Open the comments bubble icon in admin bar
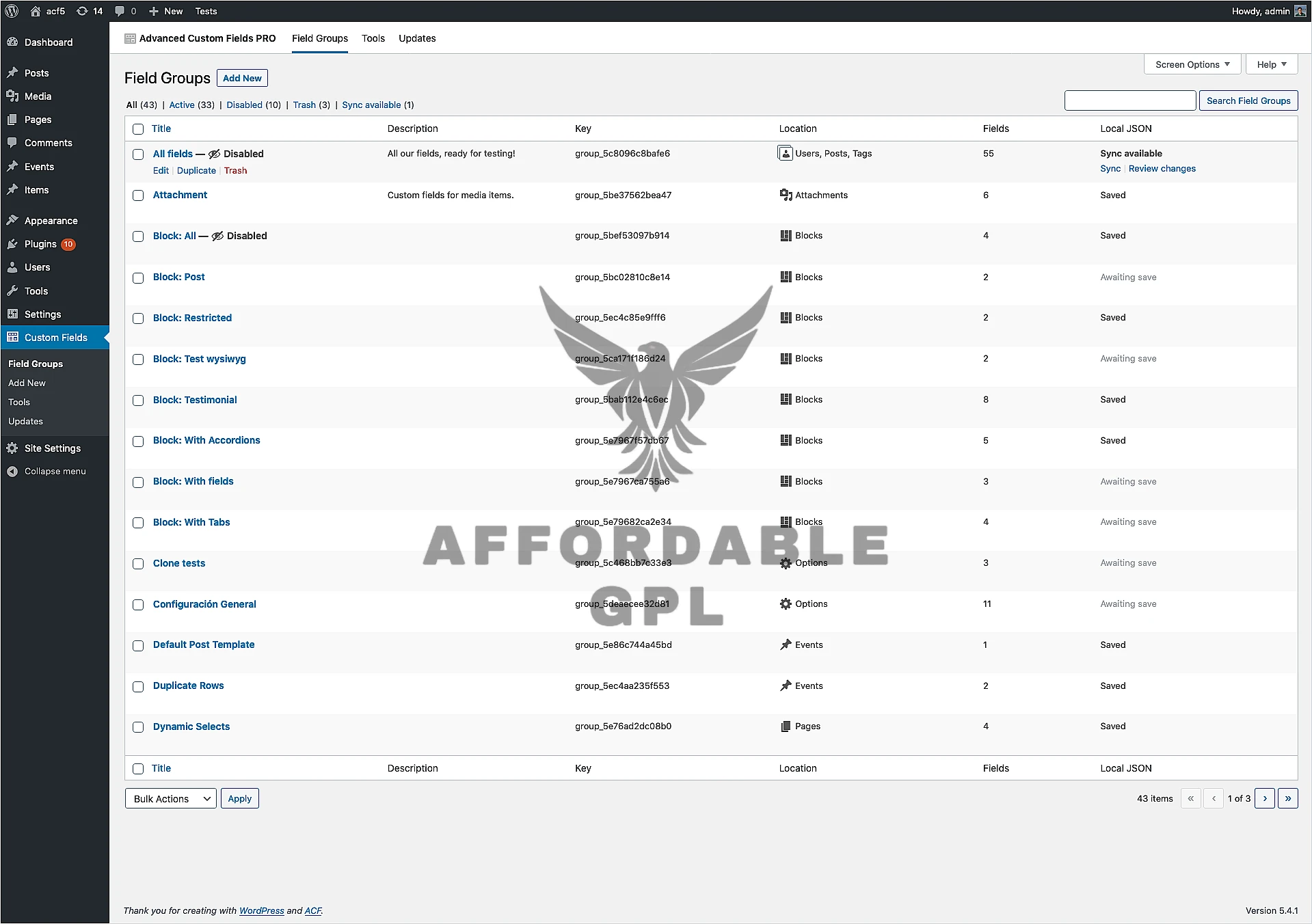This screenshot has width=1312, height=924. coord(120,11)
